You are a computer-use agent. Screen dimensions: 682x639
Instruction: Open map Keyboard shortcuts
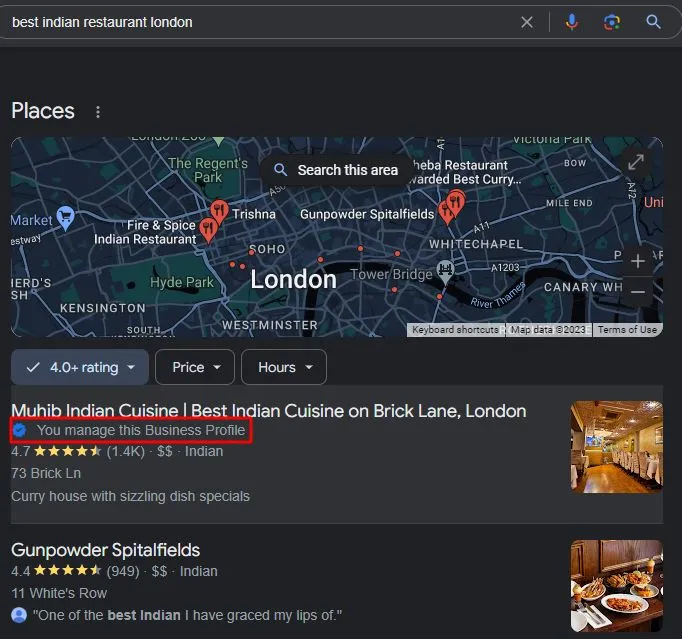click(x=455, y=330)
